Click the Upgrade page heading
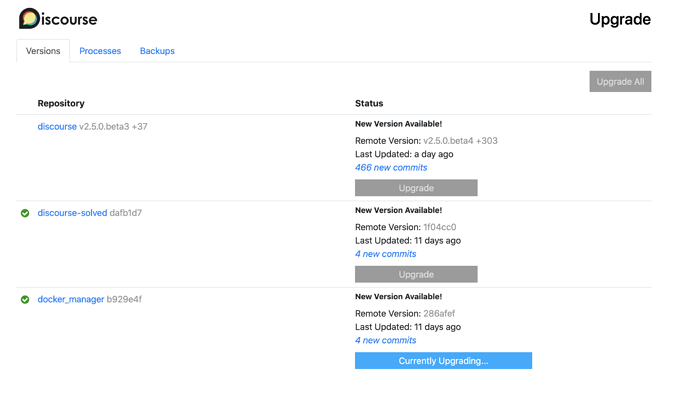 620,19
